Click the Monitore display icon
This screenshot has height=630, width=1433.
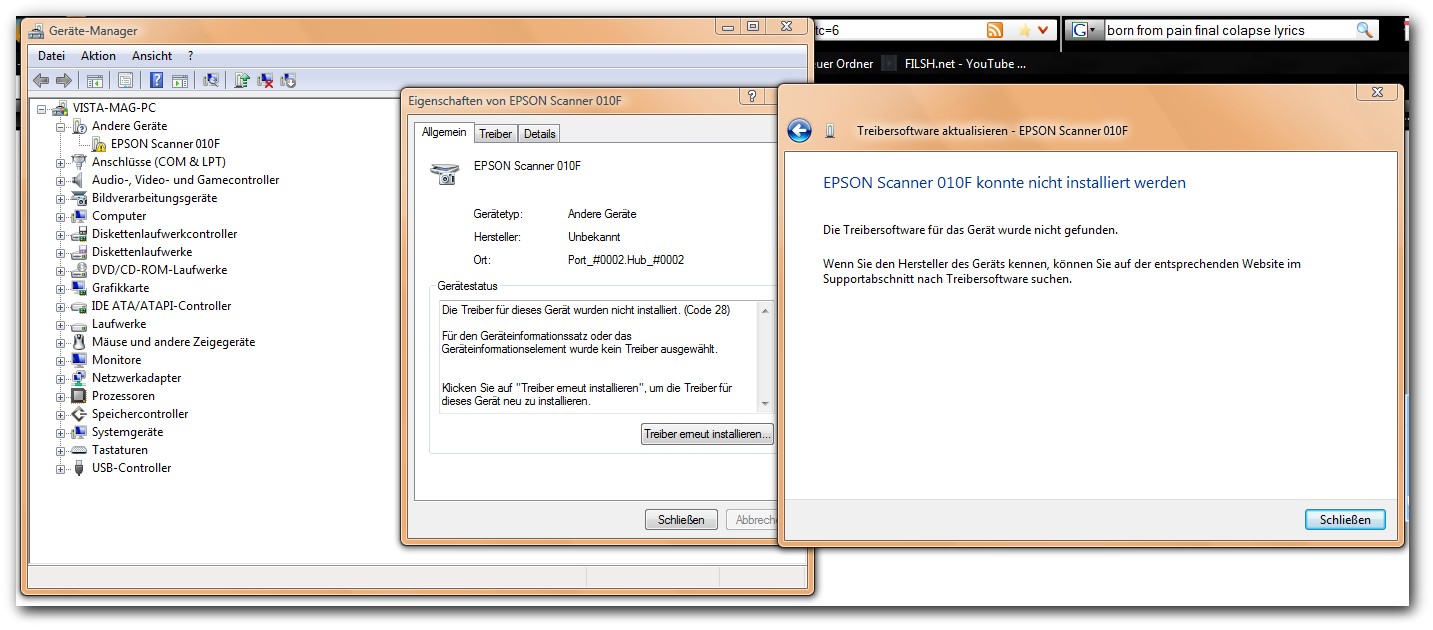click(80, 360)
